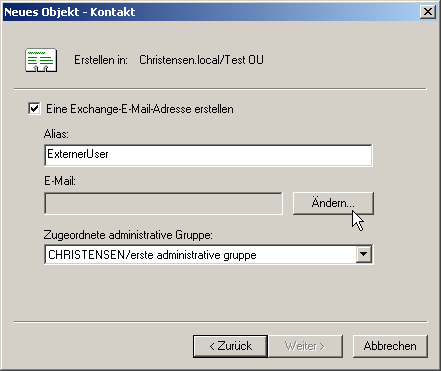Expand the administrative Gruppe dropdown arrow
This screenshot has height=371, width=441.
pyautogui.click(x=363, y=254)
